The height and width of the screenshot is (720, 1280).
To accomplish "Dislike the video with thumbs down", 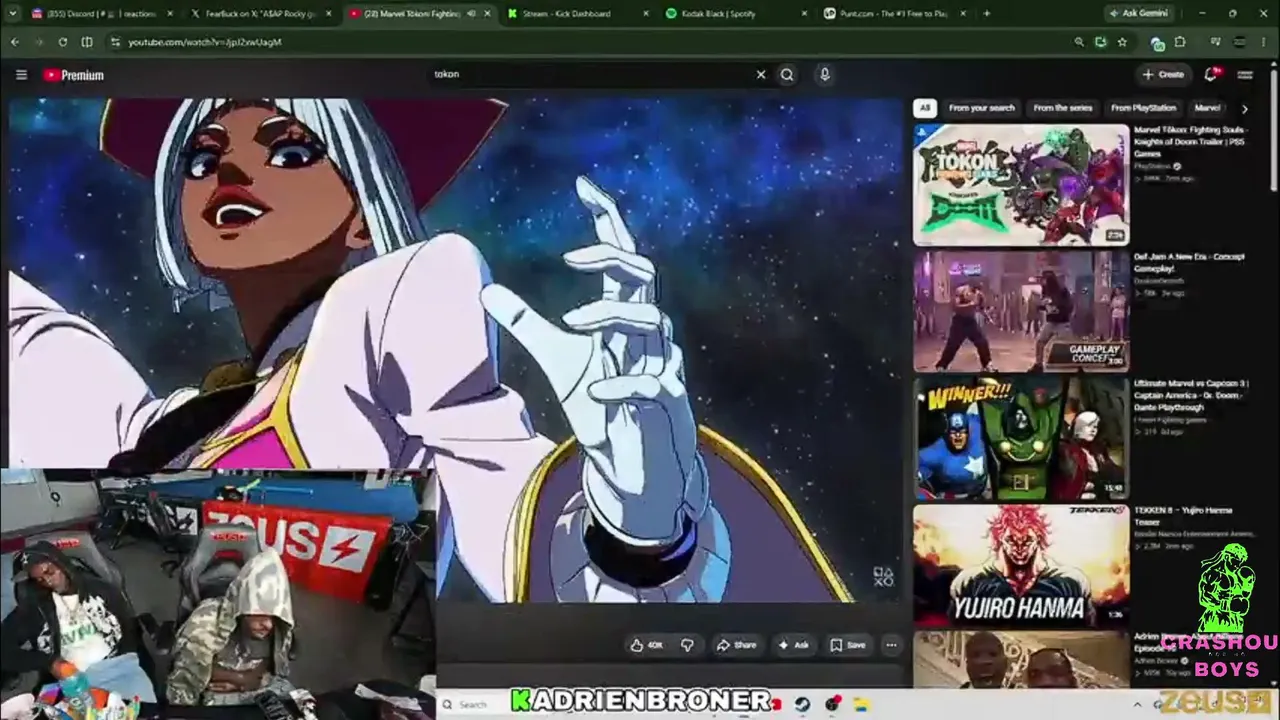I will 687,645.
